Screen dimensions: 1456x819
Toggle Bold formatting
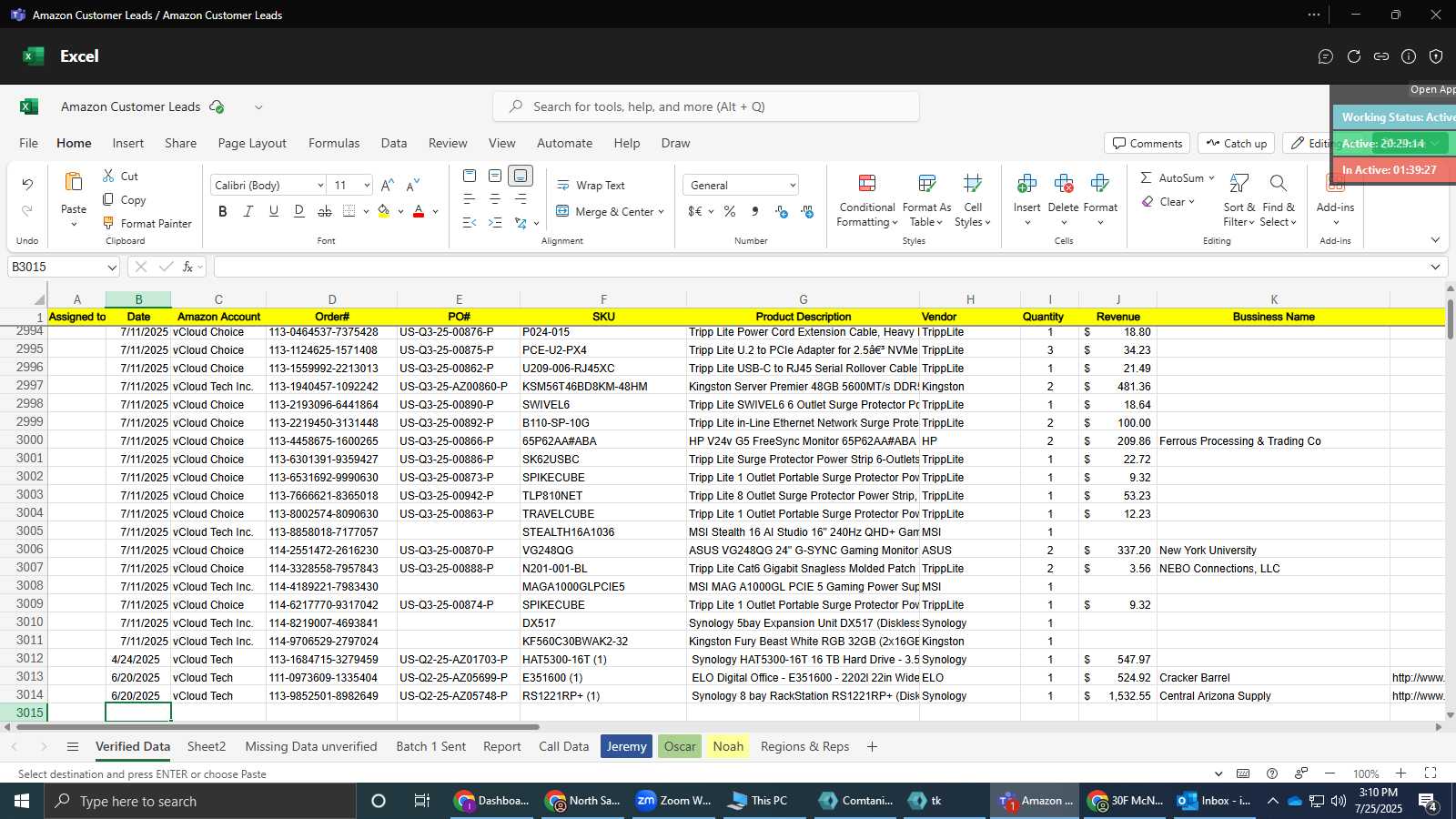223,211
